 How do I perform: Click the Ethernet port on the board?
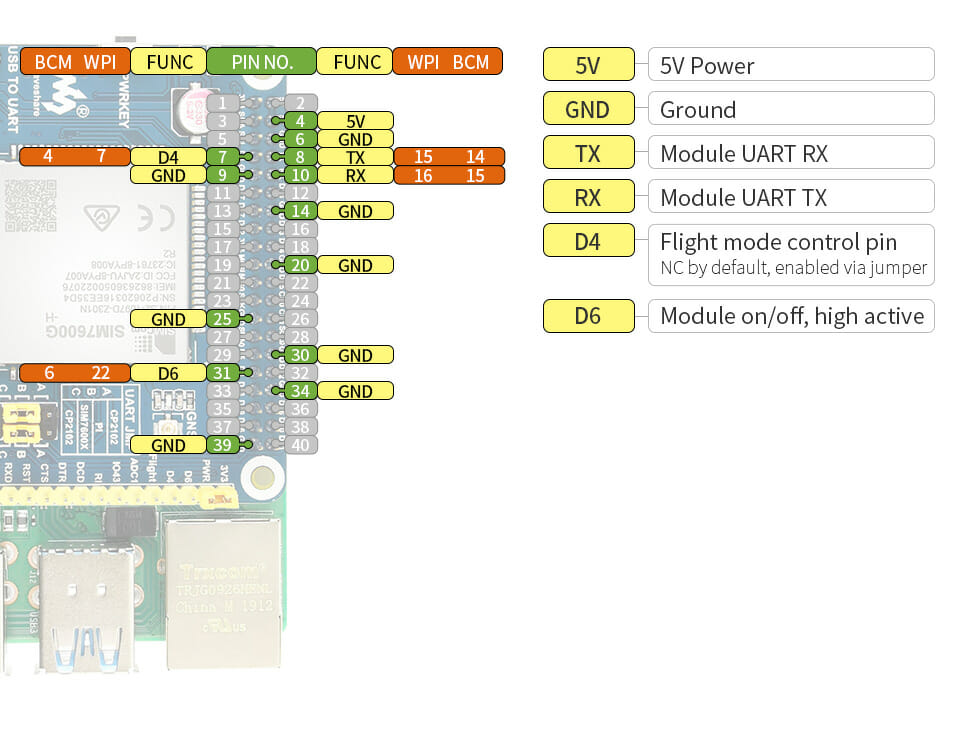[224, 594]
